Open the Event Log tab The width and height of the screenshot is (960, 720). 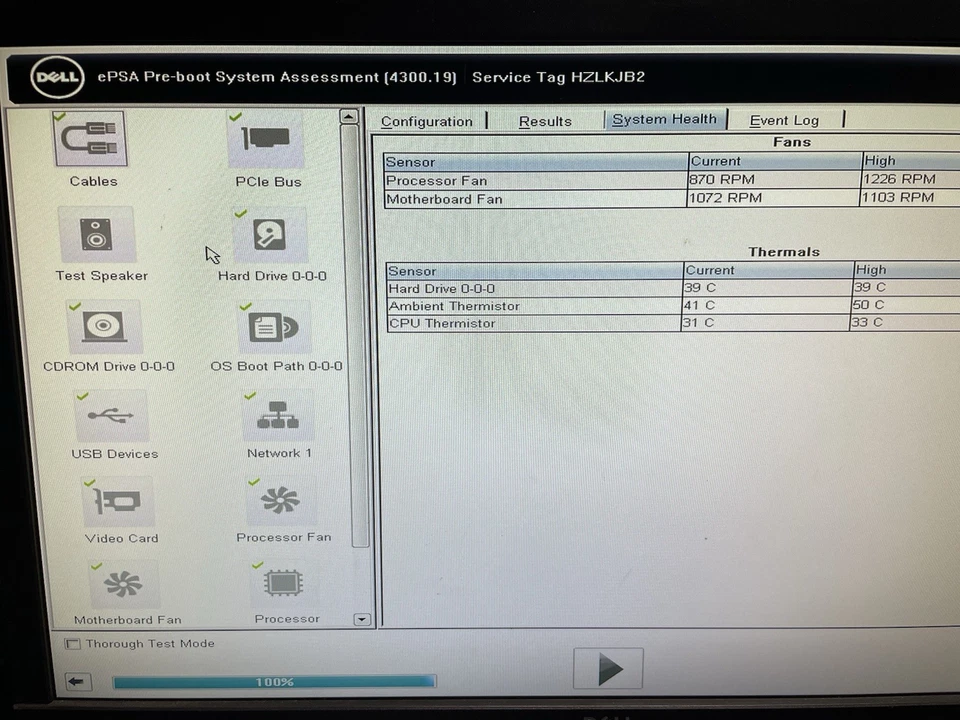(x=784, y=120)
